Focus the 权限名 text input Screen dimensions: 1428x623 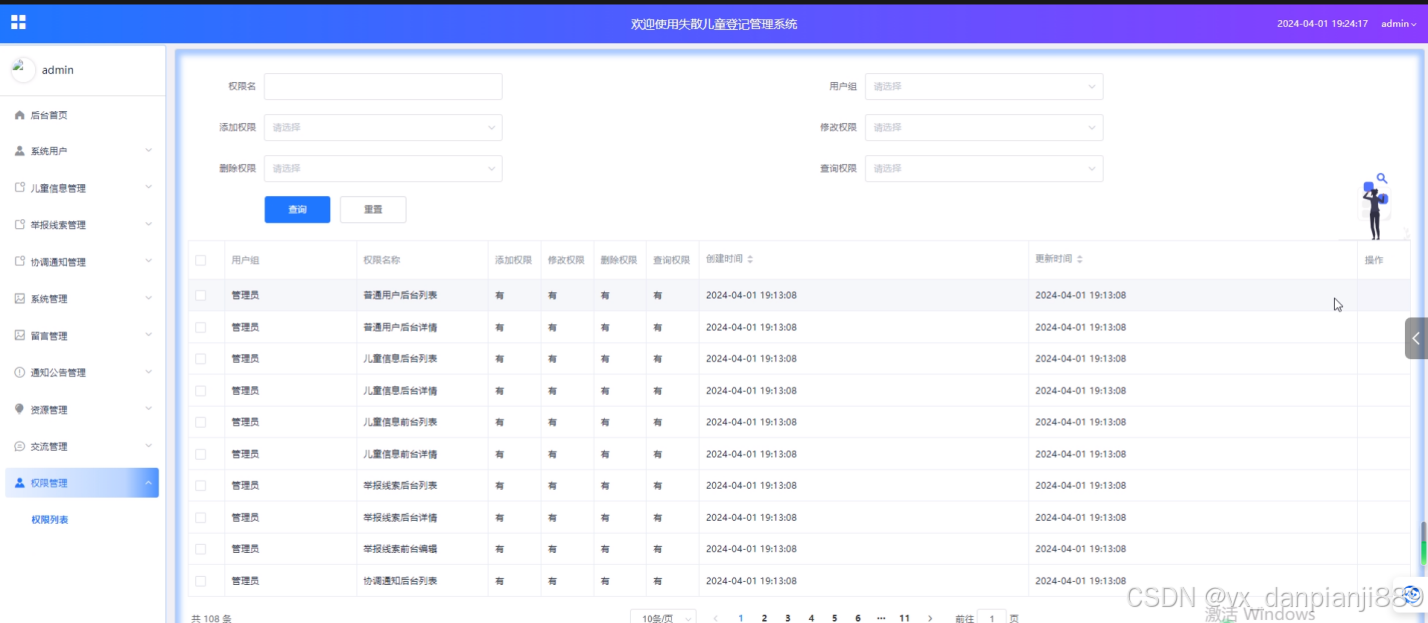pos(383,86)
